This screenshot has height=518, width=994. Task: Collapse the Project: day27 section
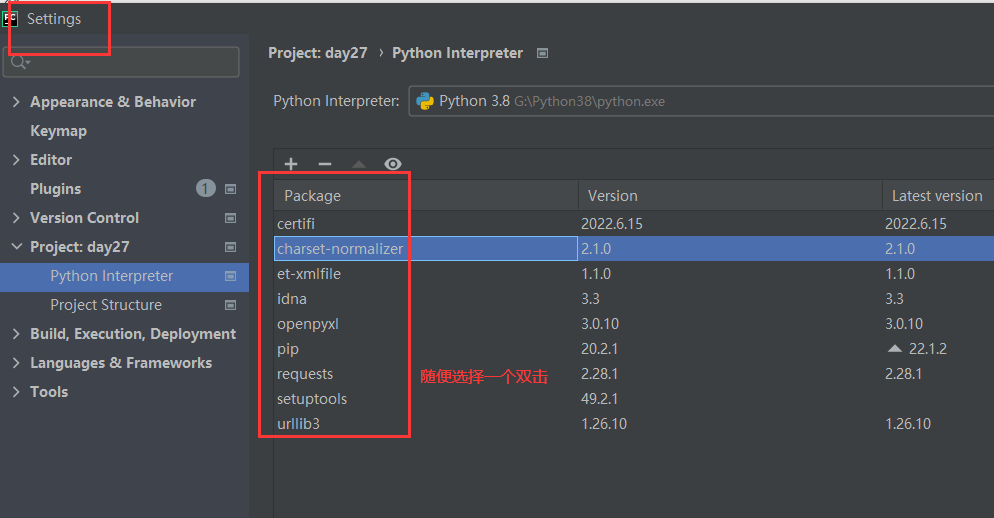pos(16,247)
